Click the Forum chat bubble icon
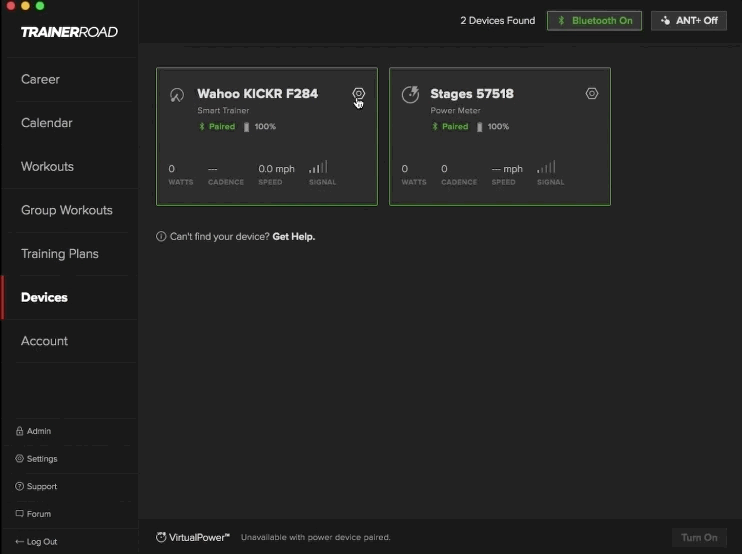Viewport: 742px width, 554px height. coord(19,513)
